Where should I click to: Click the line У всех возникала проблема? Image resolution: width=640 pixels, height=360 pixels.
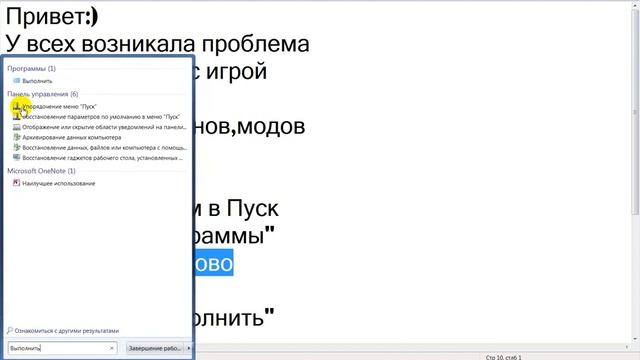(158, 43)
